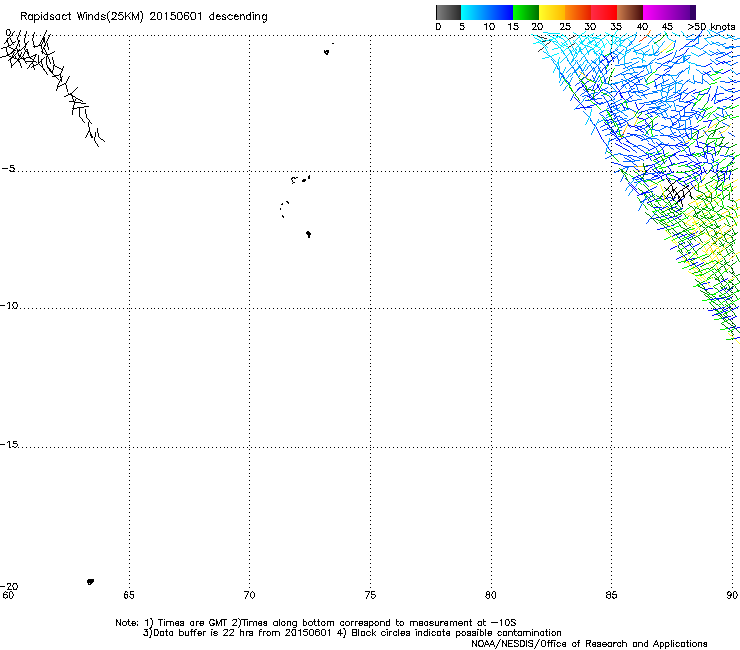Click the purple 45-50 knots color segment
Screen dimensions: 740x650
[x=682, y=12]
